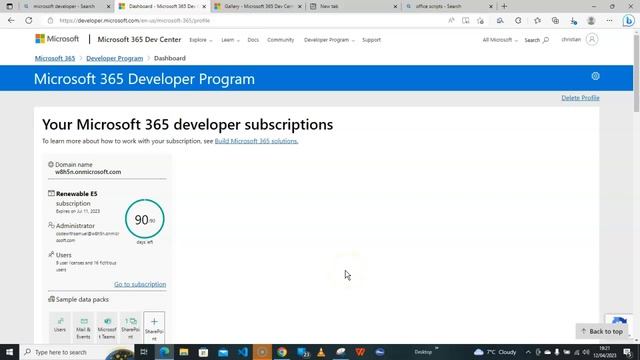Open the notification center icon
Screen dimensions: 640x360
(x=627, y=352)
